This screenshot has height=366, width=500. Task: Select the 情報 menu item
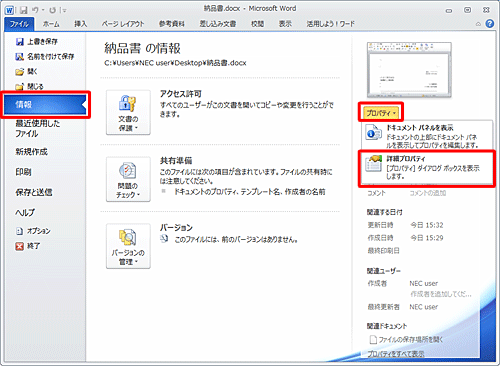[45, 105]
